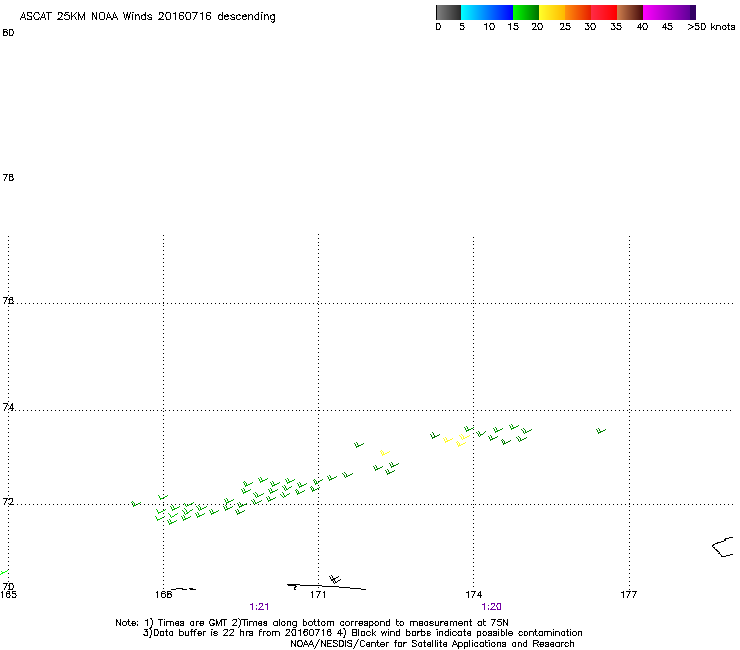Click the cyan-blue 5-15 knots legend segment
Viewport: 740px width, 650px height.
[x=487, y=12]
